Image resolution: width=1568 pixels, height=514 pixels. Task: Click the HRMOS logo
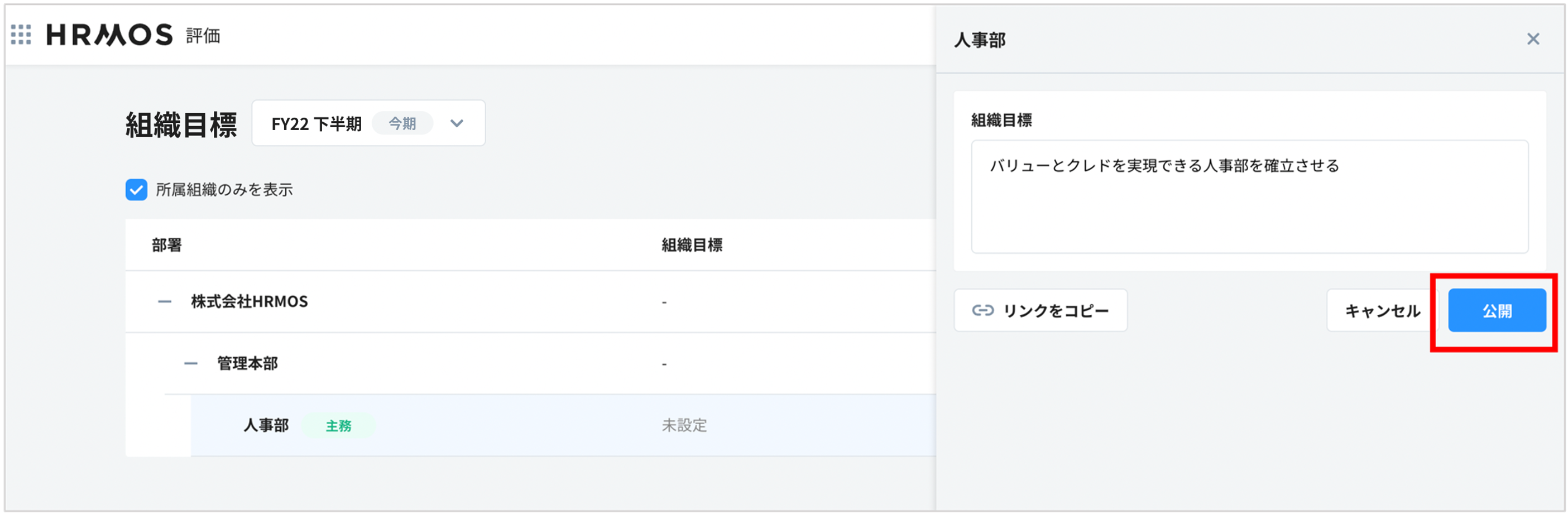109,35
